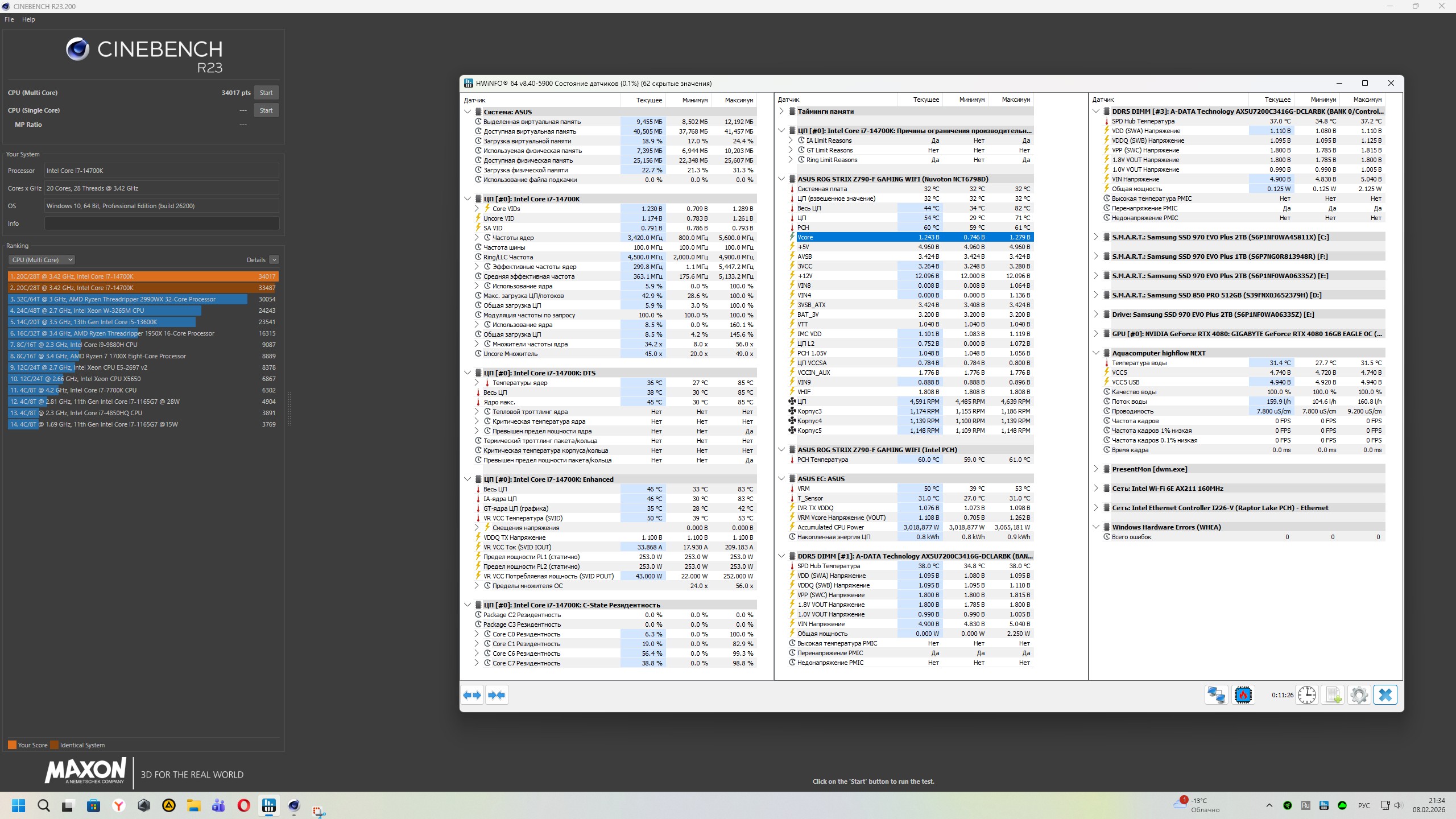Reset the HWiNFO elapsed time clock

pyautogui.click(x=1306, y=695)
